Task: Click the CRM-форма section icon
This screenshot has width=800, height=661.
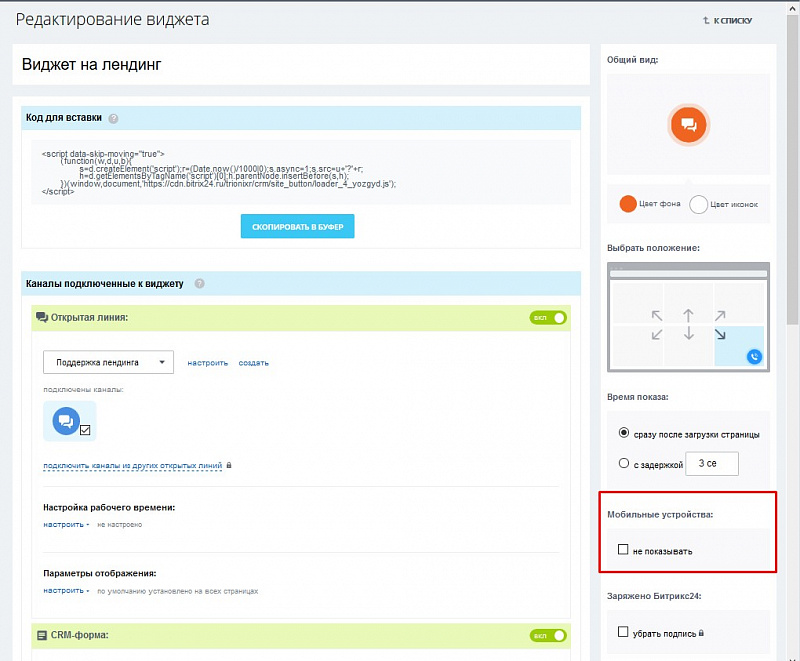Action: [42, 635]
